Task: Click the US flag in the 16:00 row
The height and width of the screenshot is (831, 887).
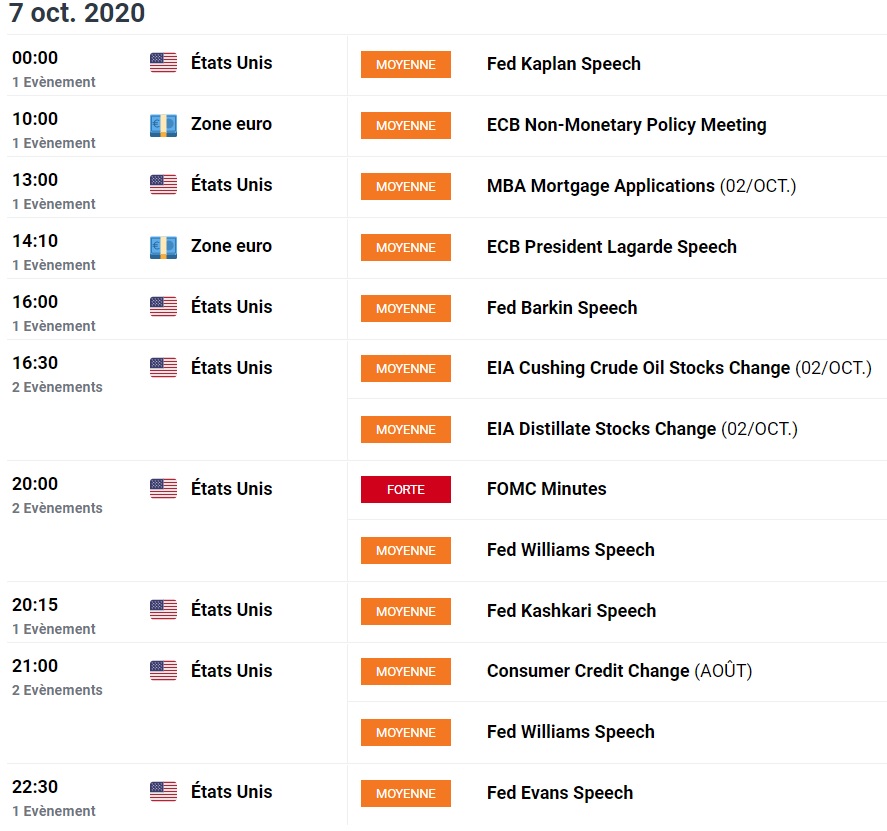Action: pyautogui.click(x=163, y=307)
